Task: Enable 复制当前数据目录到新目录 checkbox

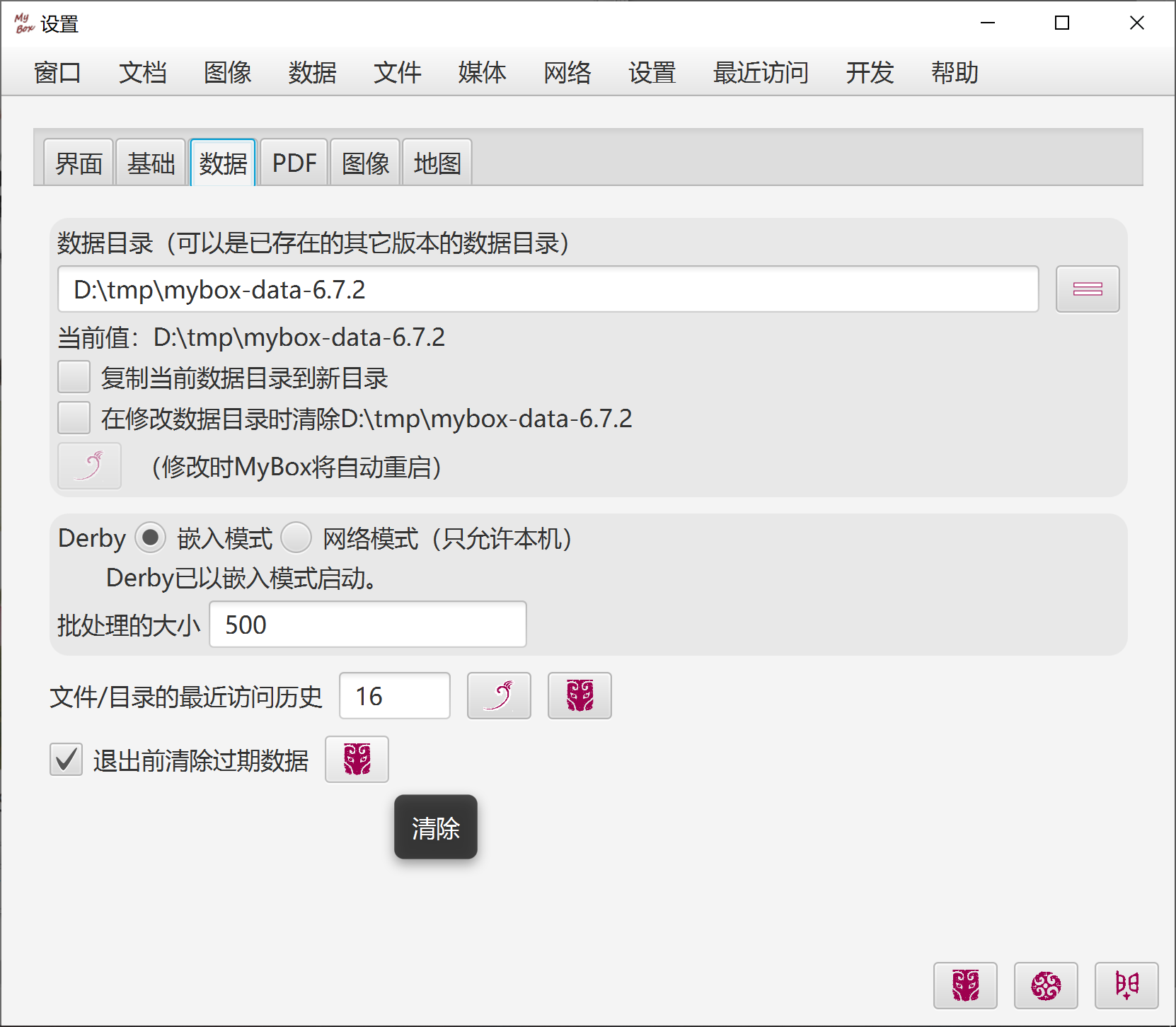Action: click(74, 377)
